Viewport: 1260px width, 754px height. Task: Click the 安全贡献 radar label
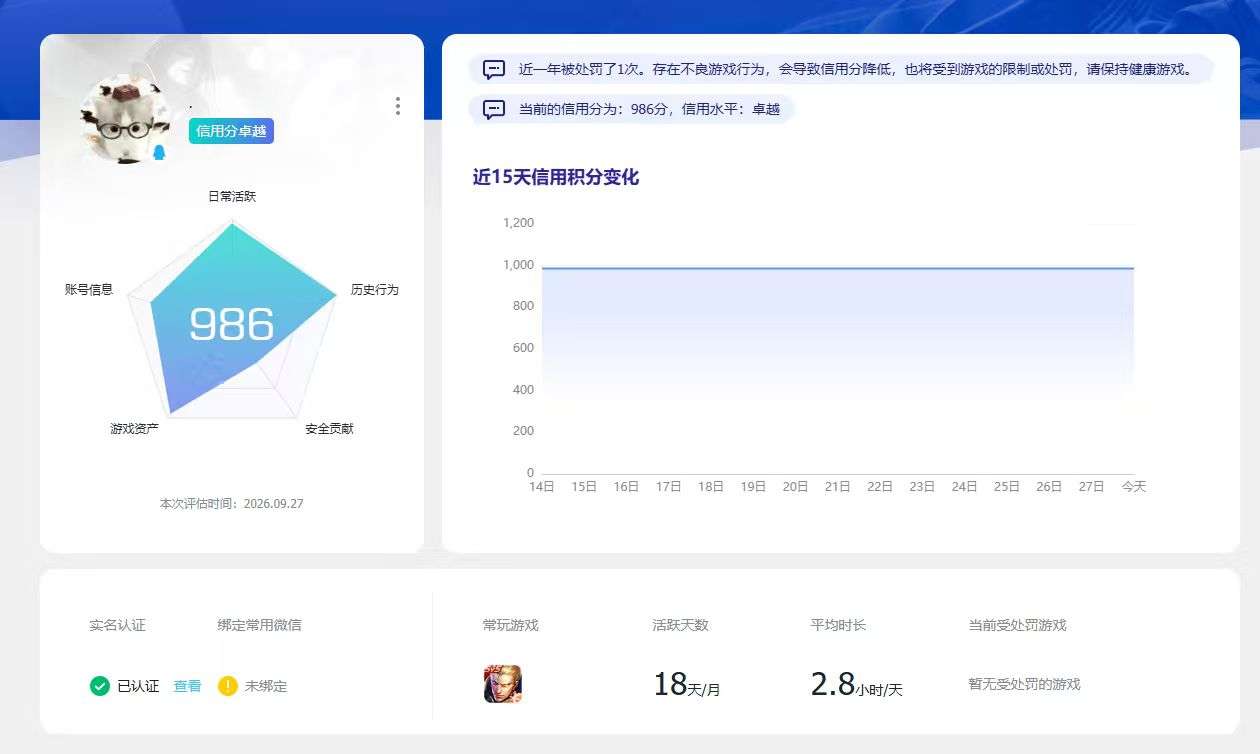tap(329, 429)
